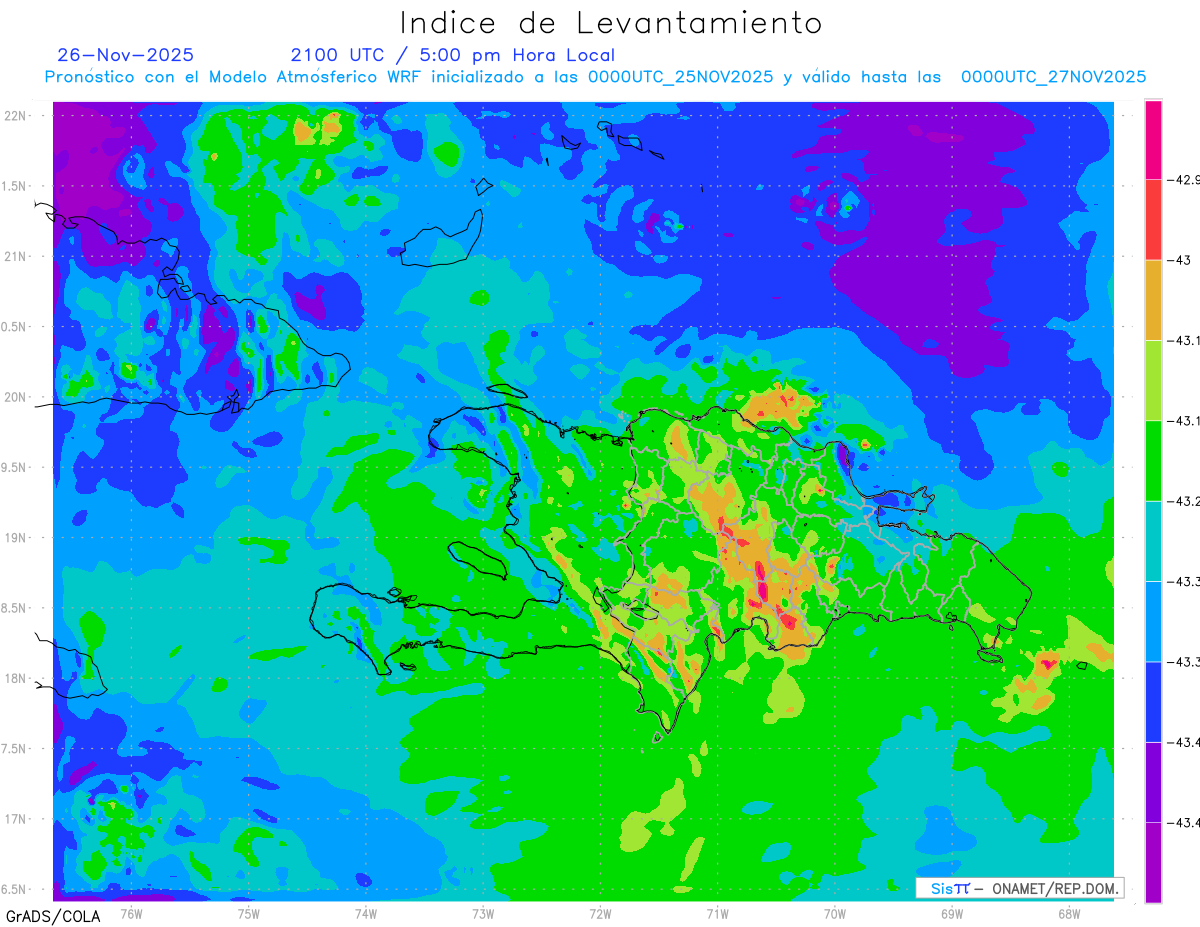Viewport: 1200px width, 927px height.
Task: Click '2100 UTC / 5:00 pm Hora Local'
Action: point(453,55)
